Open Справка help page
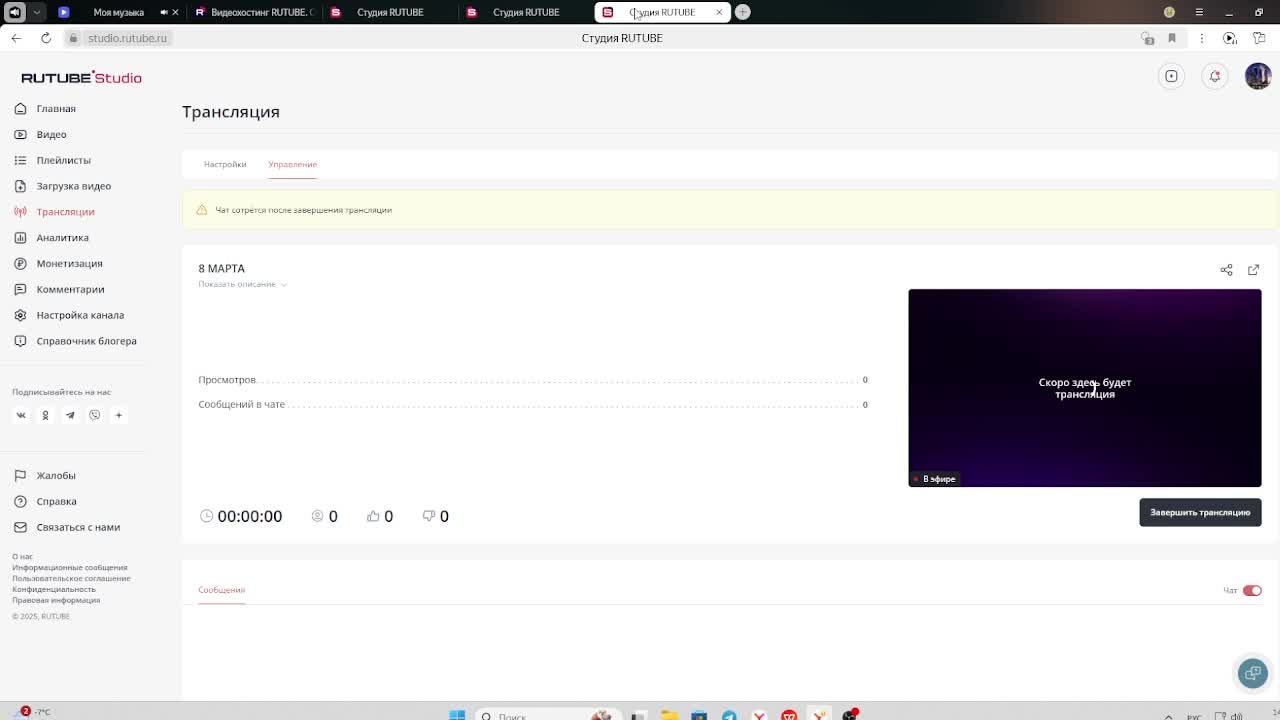Screen dimensions: 1280x720 click(46, 501)
